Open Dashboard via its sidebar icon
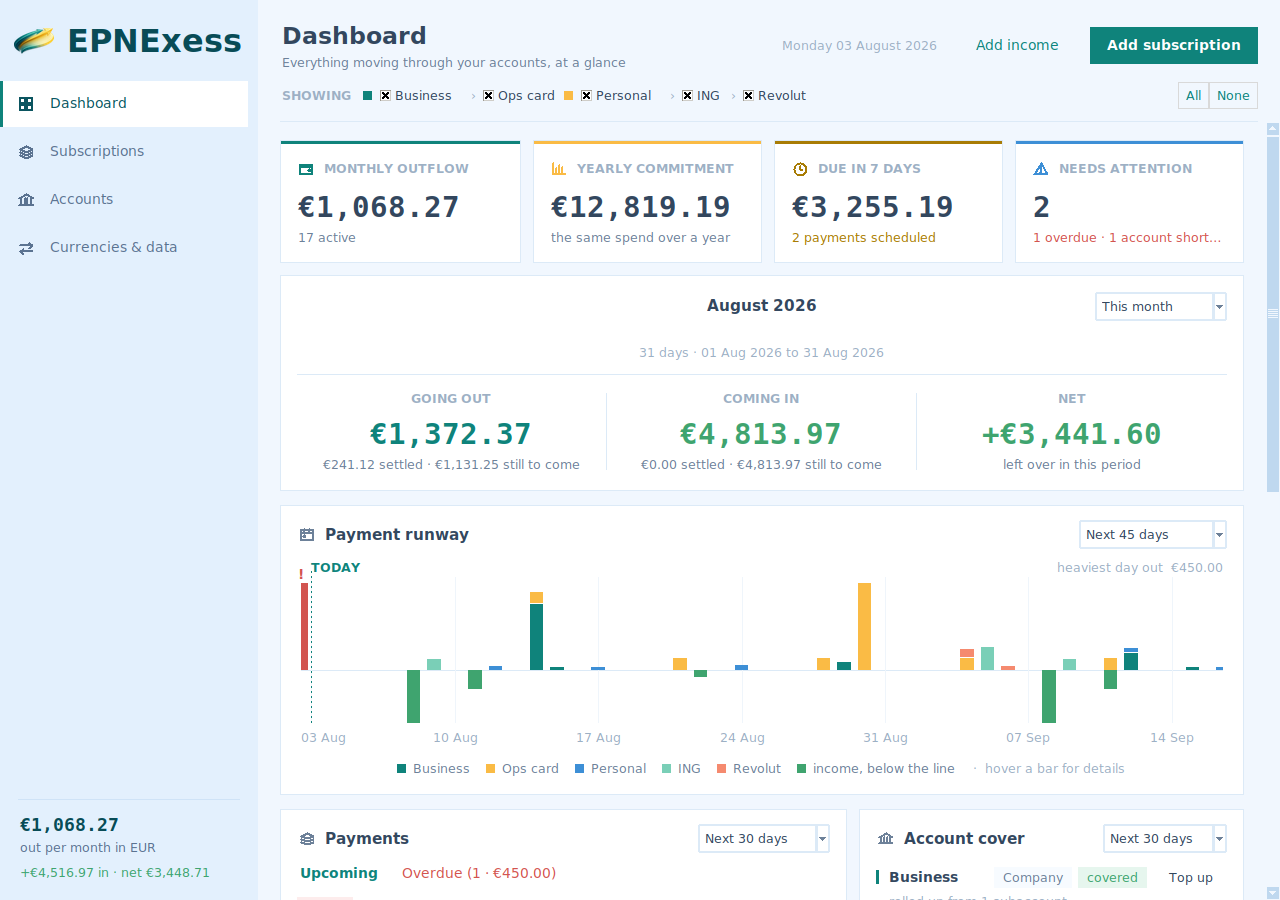Image resolution: width=1280 pixels, height=900 pixels. click(27, 103)
